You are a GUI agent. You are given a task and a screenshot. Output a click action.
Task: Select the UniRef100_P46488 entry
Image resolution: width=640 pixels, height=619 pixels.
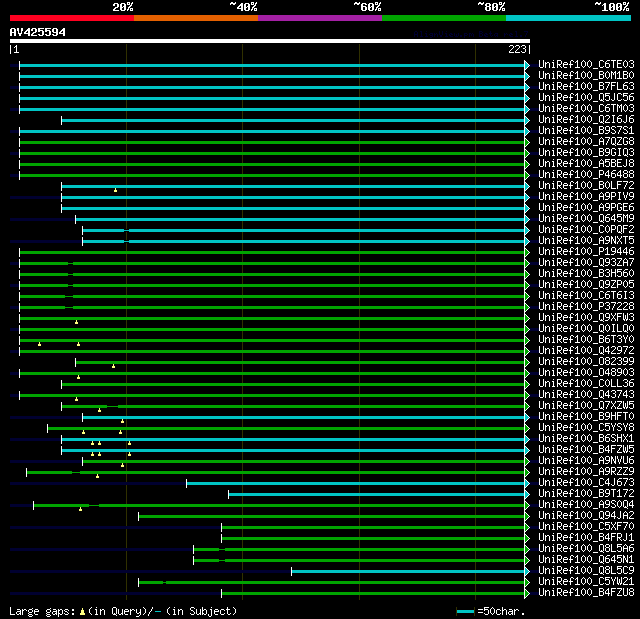click(x=586, y=175)
